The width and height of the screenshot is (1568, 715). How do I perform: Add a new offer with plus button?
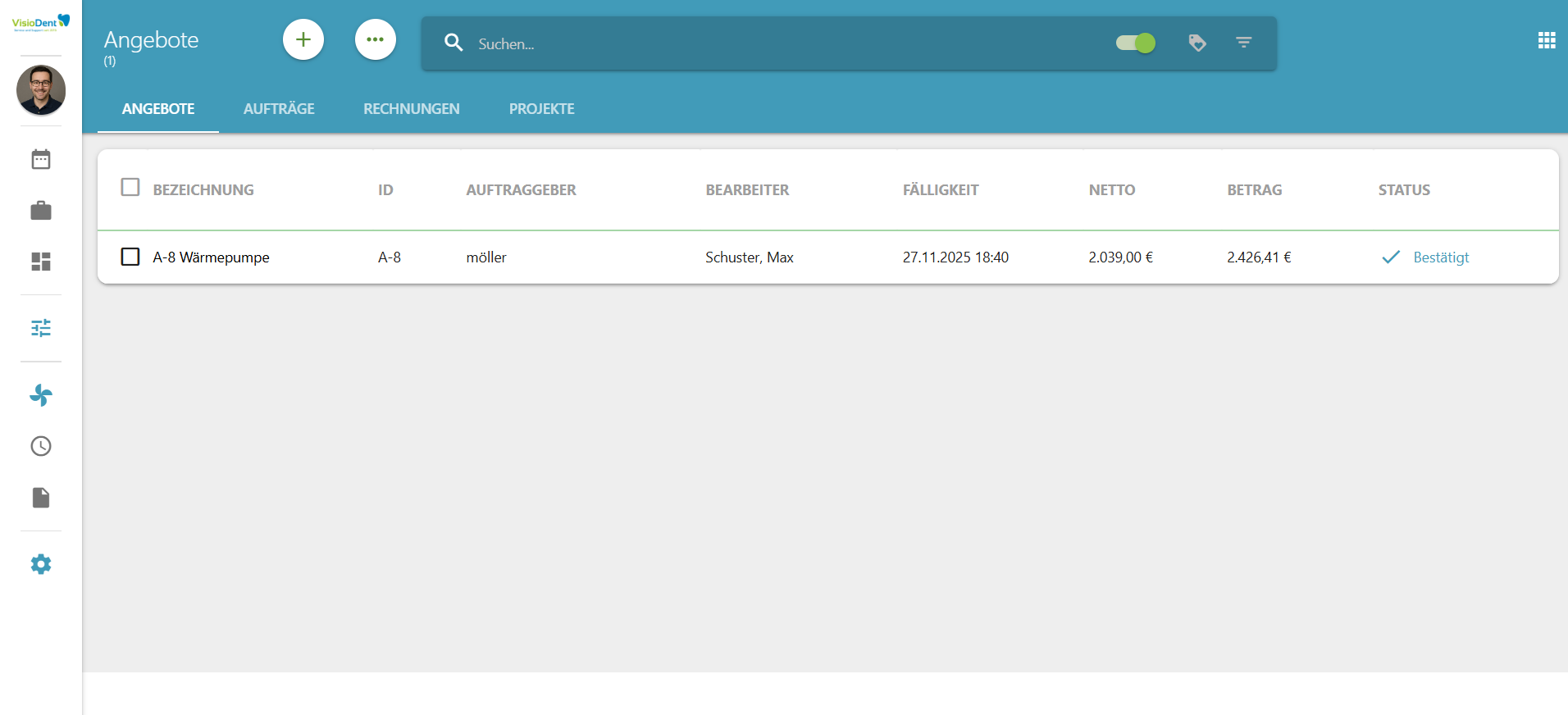pos(303,39)
